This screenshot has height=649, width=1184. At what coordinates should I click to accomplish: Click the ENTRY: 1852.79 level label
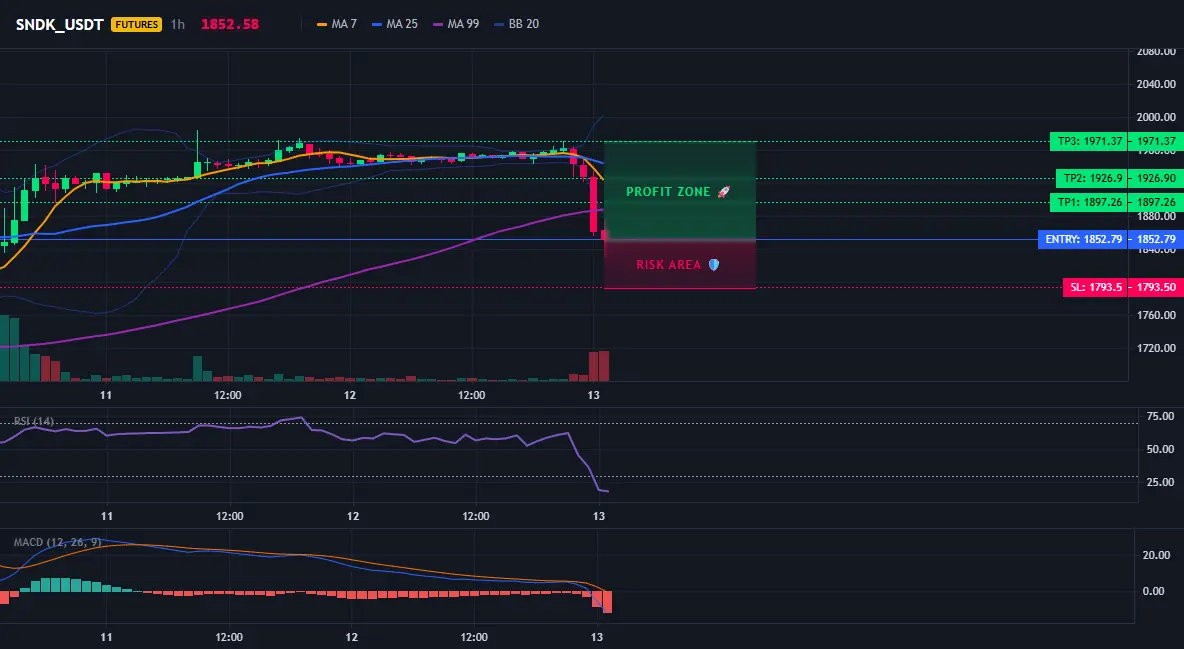point(1083,240)
